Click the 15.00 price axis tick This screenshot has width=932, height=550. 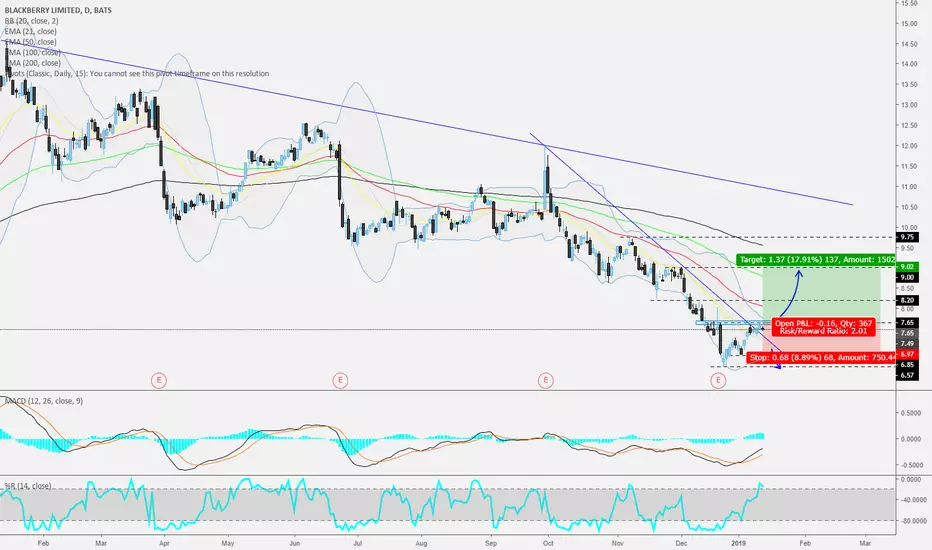pos(908,24)
